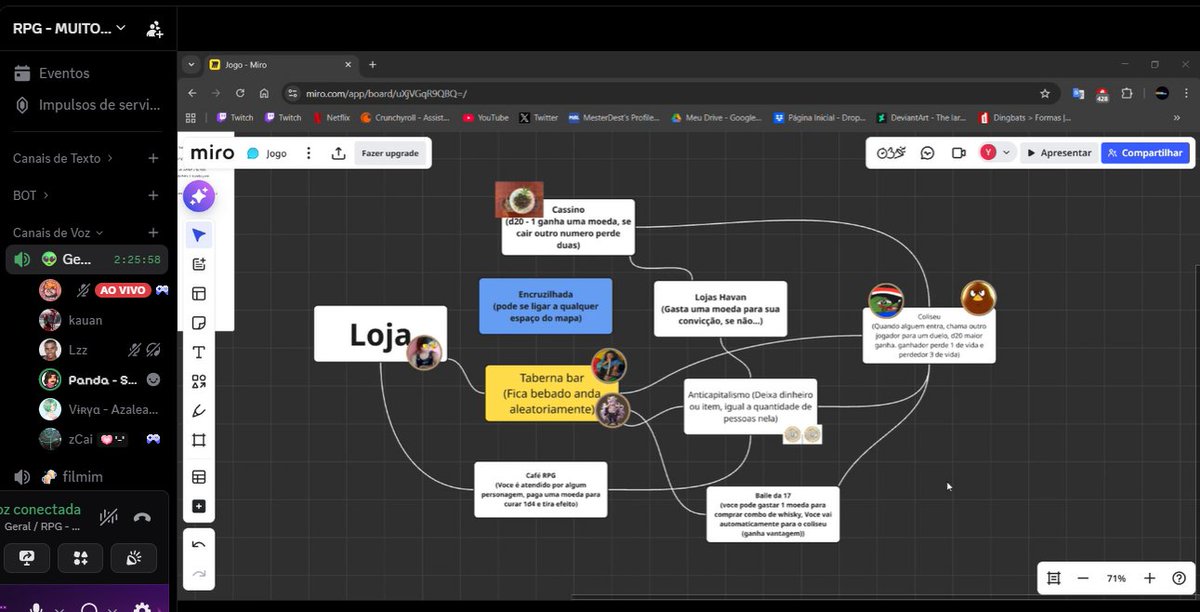Start a video call in Miro
1200x612 pixels.
point(958,153)
